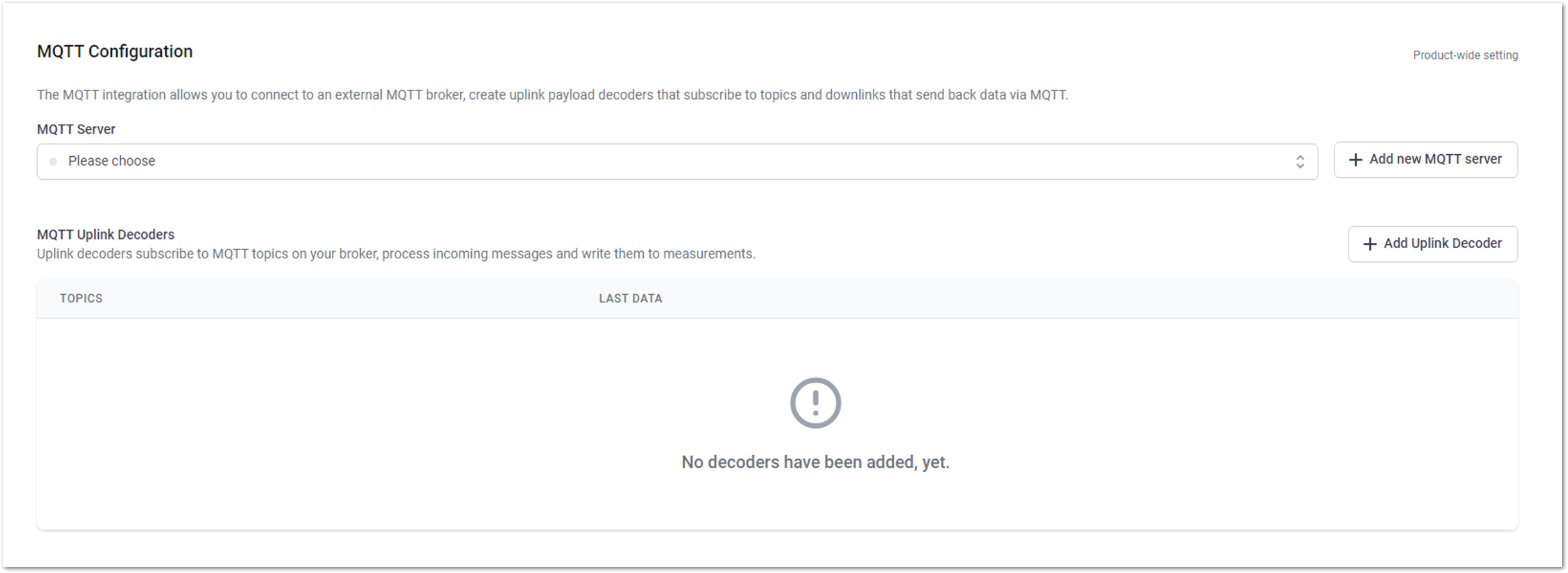
Task: Click 'No decoders have been added, yet.' message
Action: point(815,462)
